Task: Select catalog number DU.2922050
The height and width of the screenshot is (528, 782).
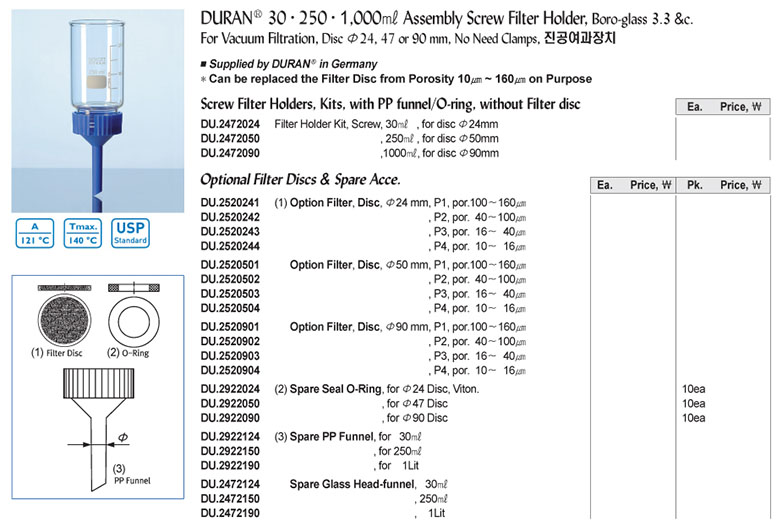Action: pos(230,403)
